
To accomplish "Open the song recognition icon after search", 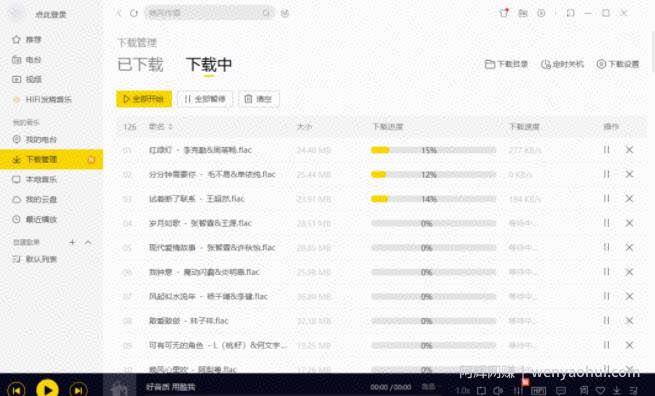I will [x=285, y=13].
